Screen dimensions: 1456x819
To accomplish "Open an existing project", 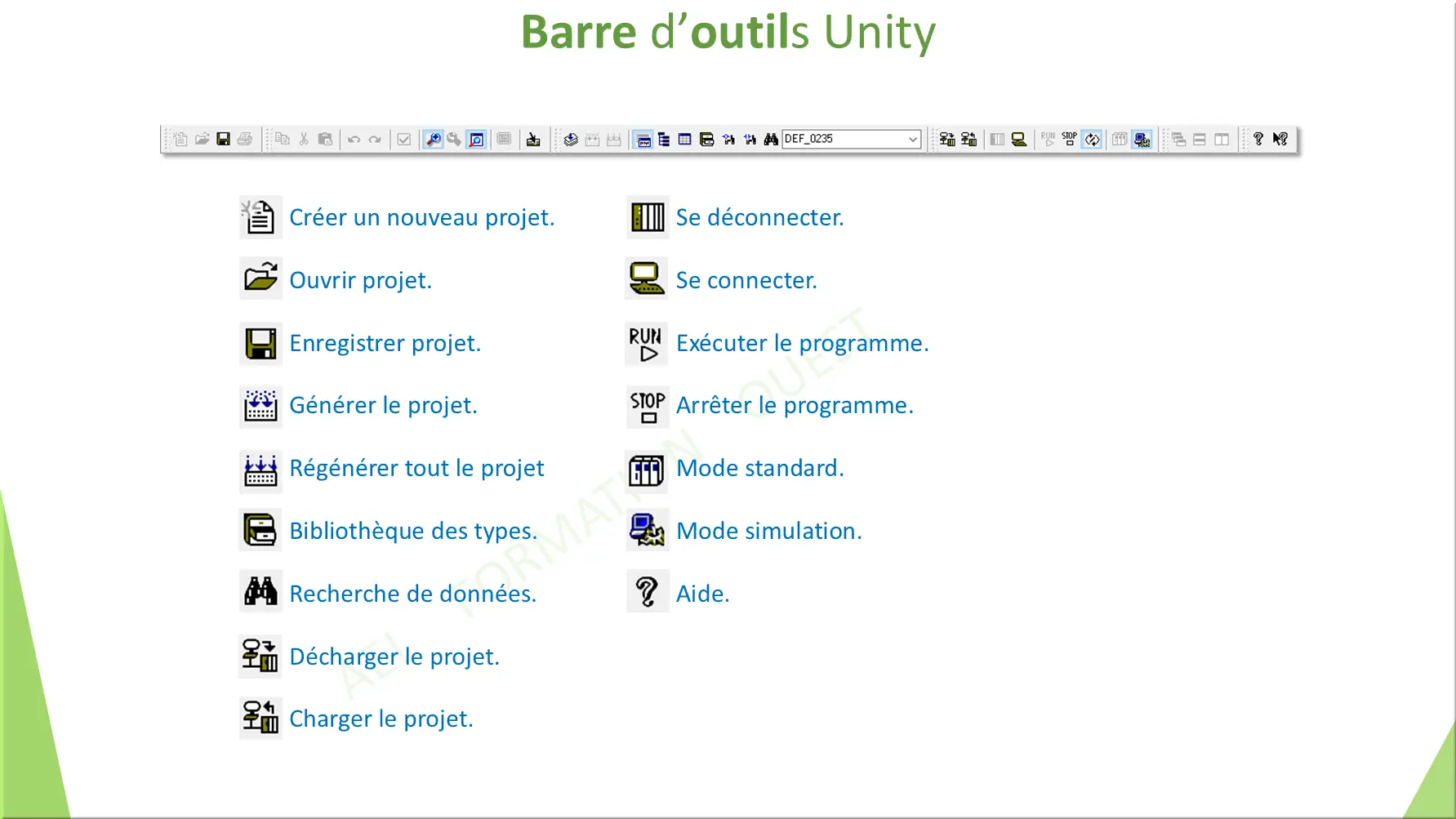I will coord(203,139).
